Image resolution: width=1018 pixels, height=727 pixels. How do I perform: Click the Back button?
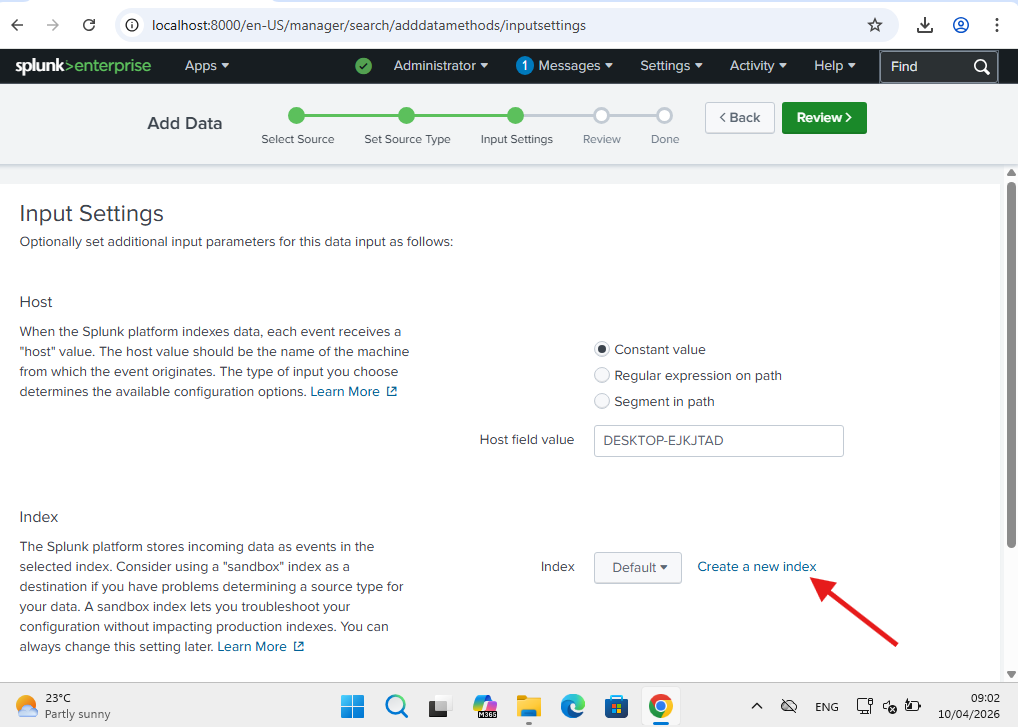[x=739, y=117]
